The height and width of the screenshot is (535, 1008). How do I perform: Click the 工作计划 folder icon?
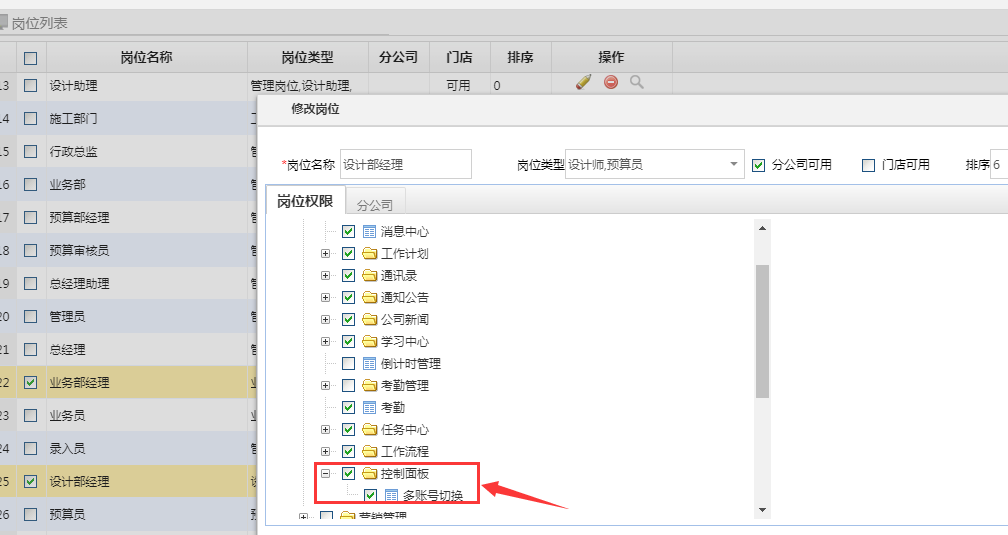[x=369, y=254]
